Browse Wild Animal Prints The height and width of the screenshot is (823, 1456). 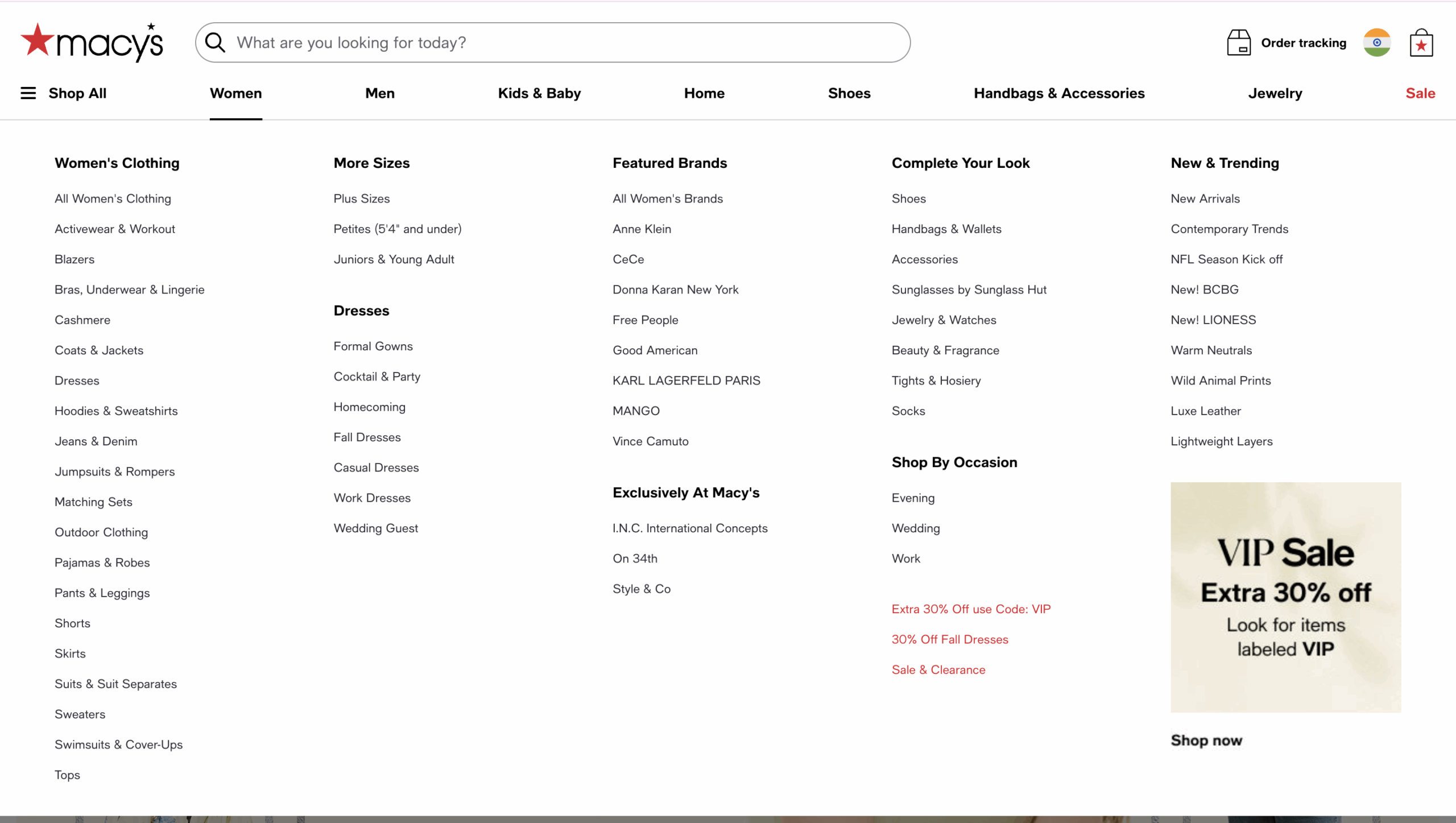pyautogui.click(x=1221, y=381)
